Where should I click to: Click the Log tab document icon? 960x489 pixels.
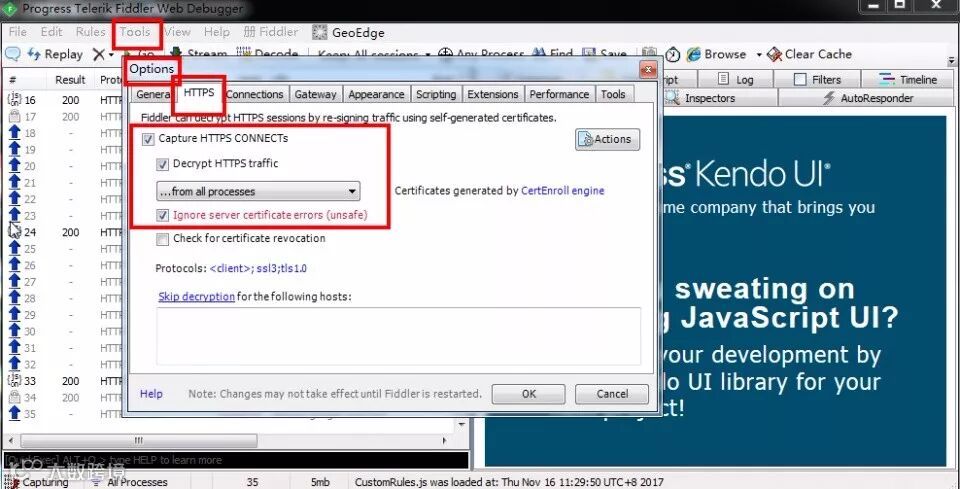[724, 79]
